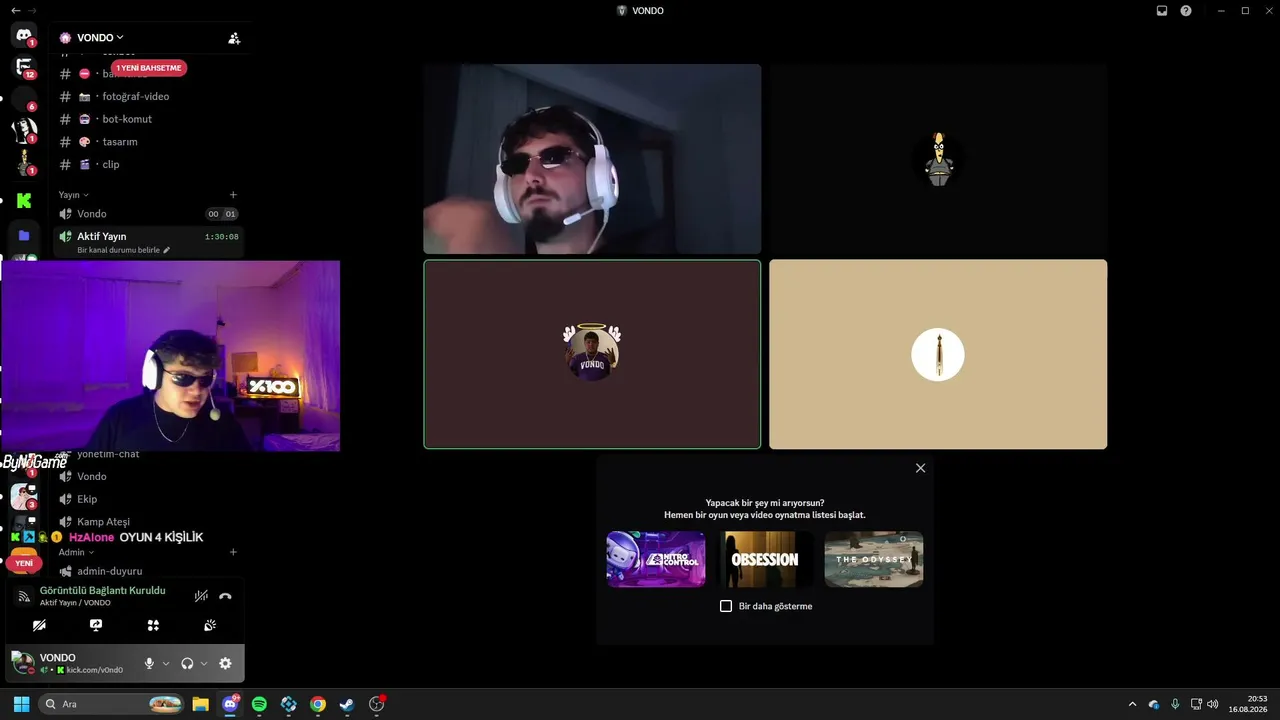Open File Explorer from the taskbar
The height and width of the screenshot is (720, 1280).
[x=201, y=704]
